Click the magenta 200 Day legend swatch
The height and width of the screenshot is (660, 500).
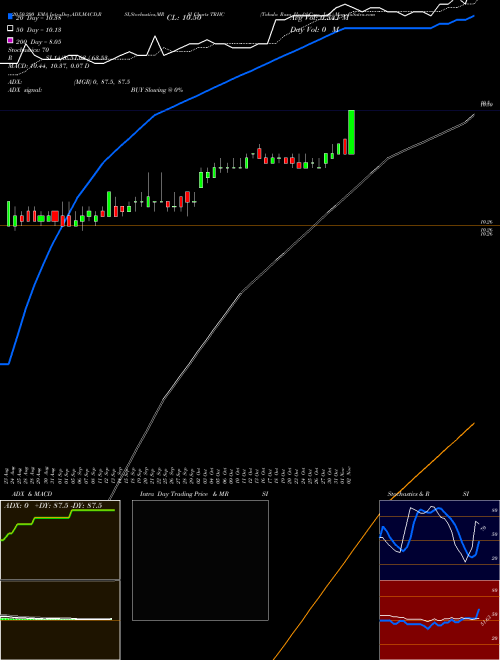[10, 40]
